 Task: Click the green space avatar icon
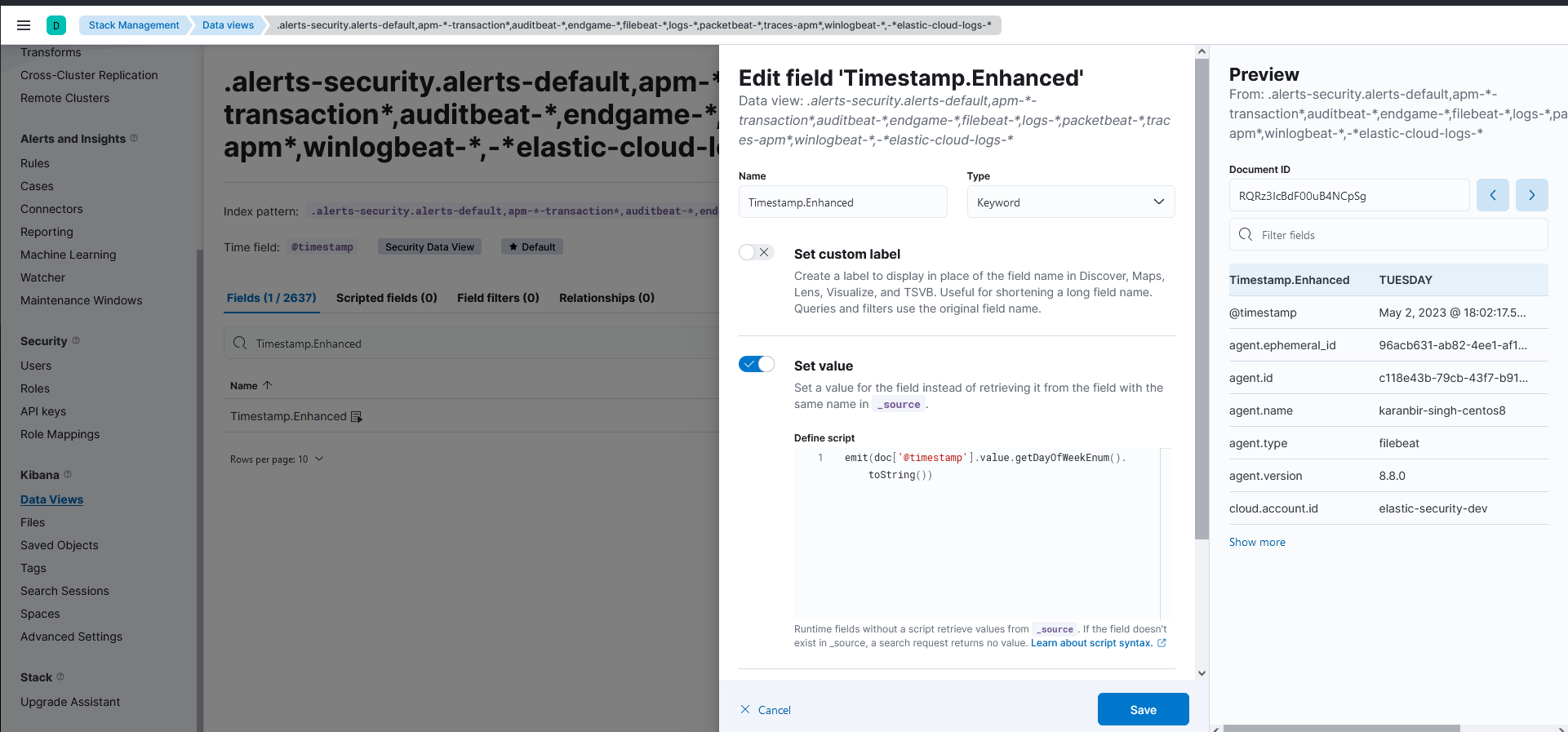click(56, 25)
